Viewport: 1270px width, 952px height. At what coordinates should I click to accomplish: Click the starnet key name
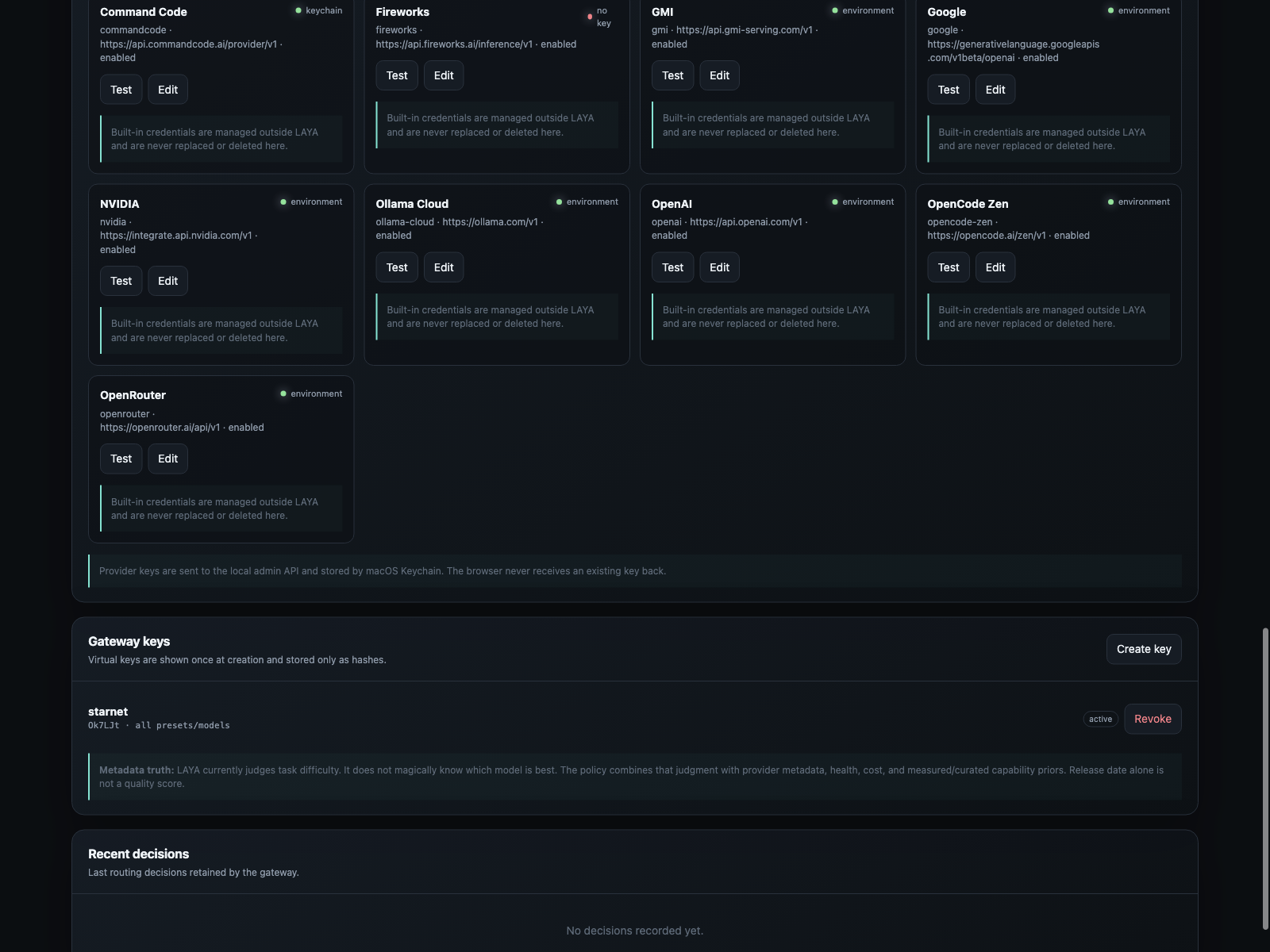point(108,712)
